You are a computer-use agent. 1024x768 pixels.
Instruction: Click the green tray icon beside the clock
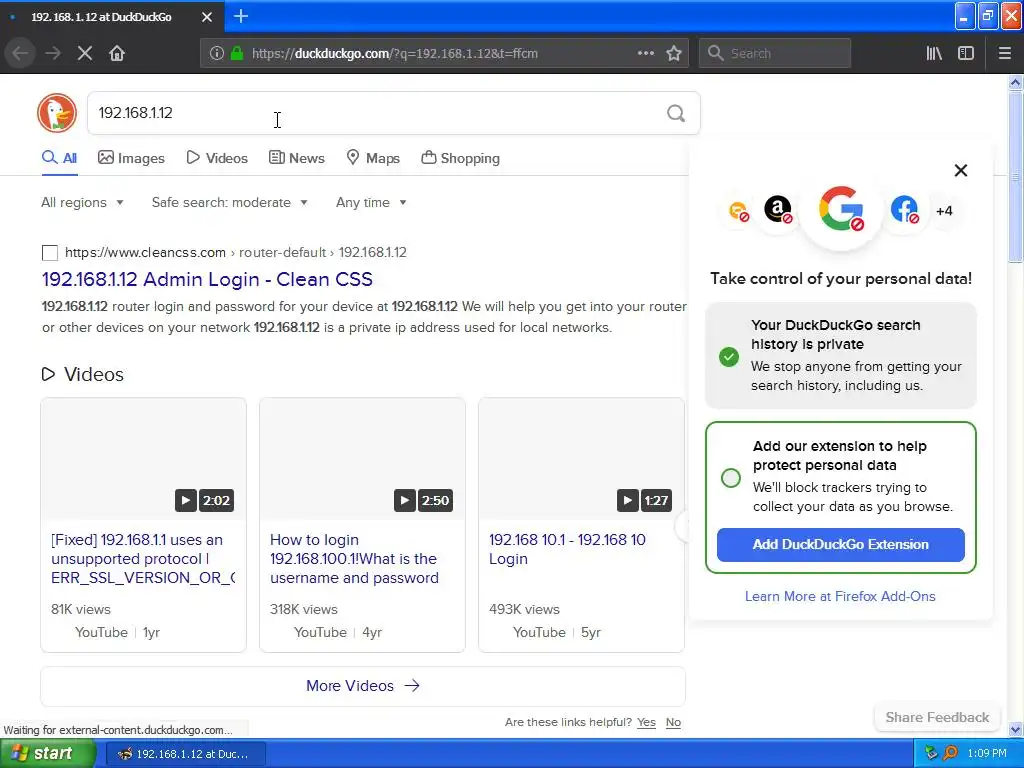(x=931, y=754)
